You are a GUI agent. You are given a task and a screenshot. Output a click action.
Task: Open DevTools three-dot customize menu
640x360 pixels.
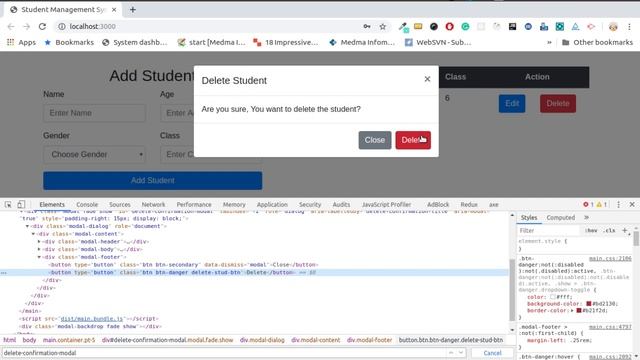tap(618, 204)
